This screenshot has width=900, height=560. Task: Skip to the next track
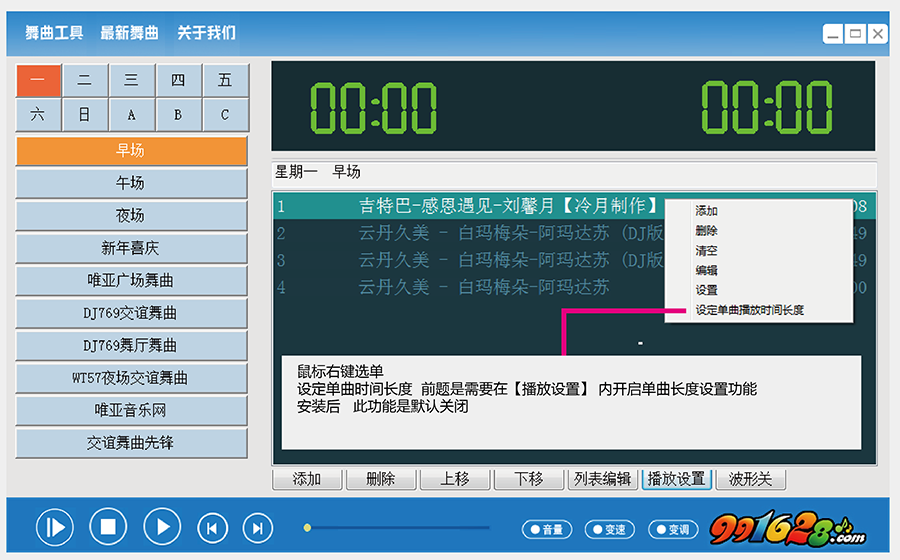click(x=257, y=527)
